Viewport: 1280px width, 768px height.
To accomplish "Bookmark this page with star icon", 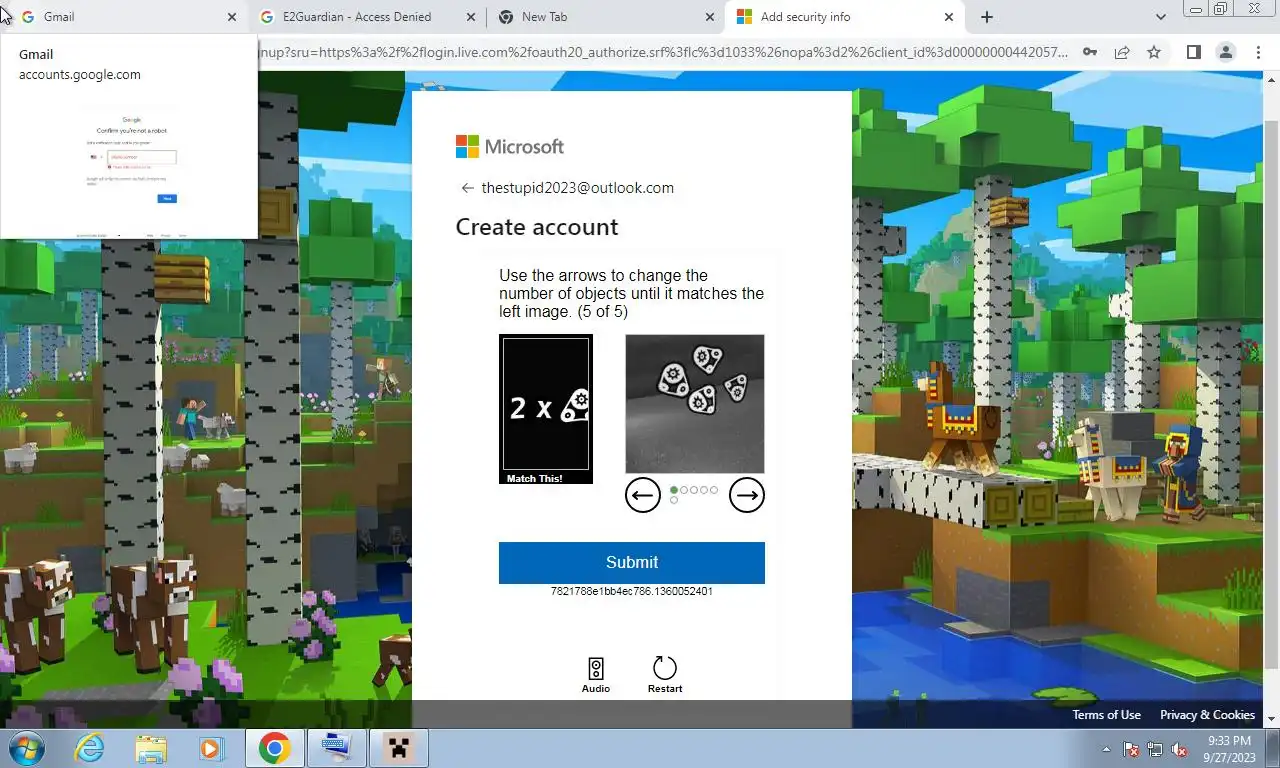I will tap(1154, 52).
